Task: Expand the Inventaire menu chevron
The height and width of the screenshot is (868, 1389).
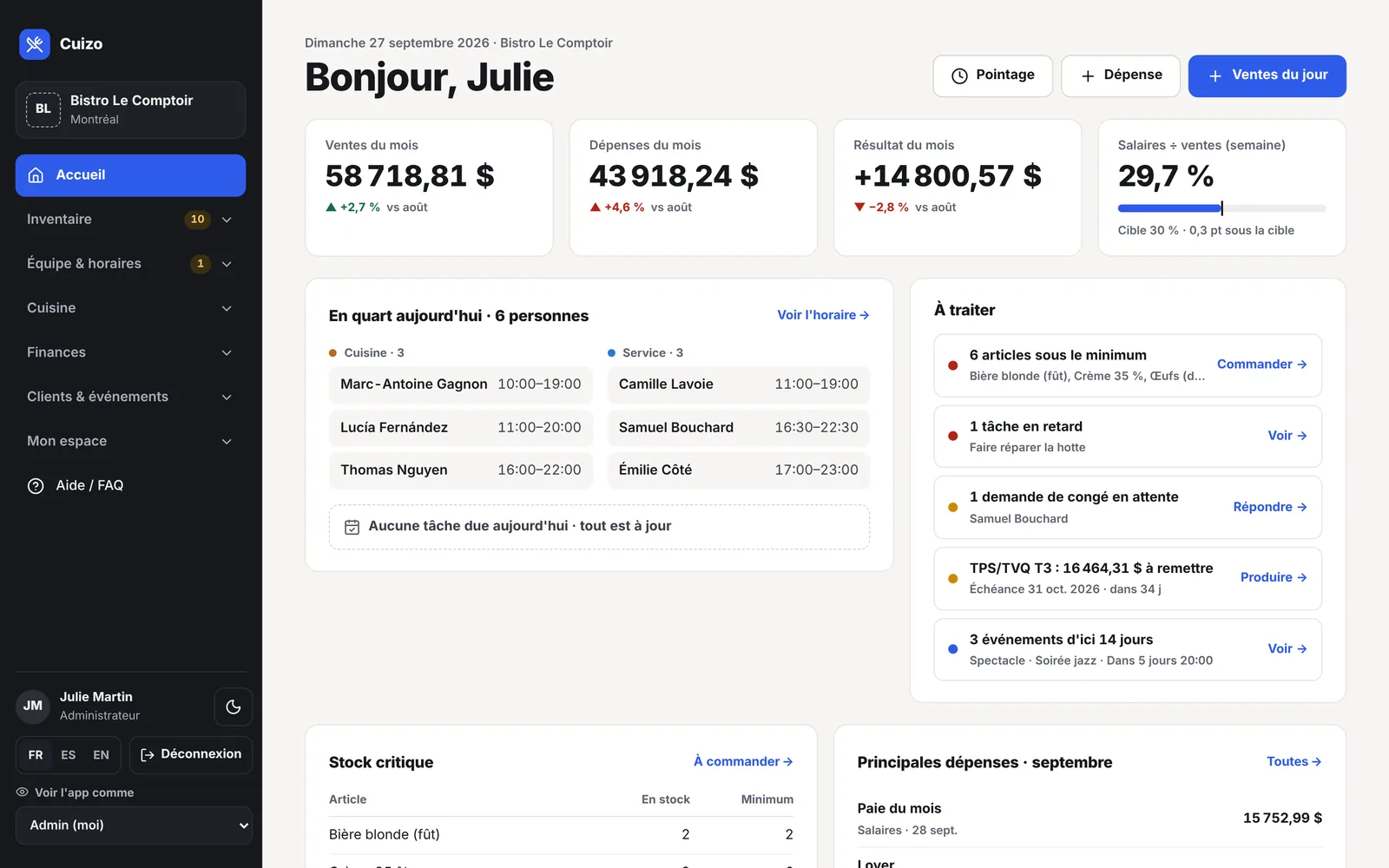Action: [x=227, y=220]
